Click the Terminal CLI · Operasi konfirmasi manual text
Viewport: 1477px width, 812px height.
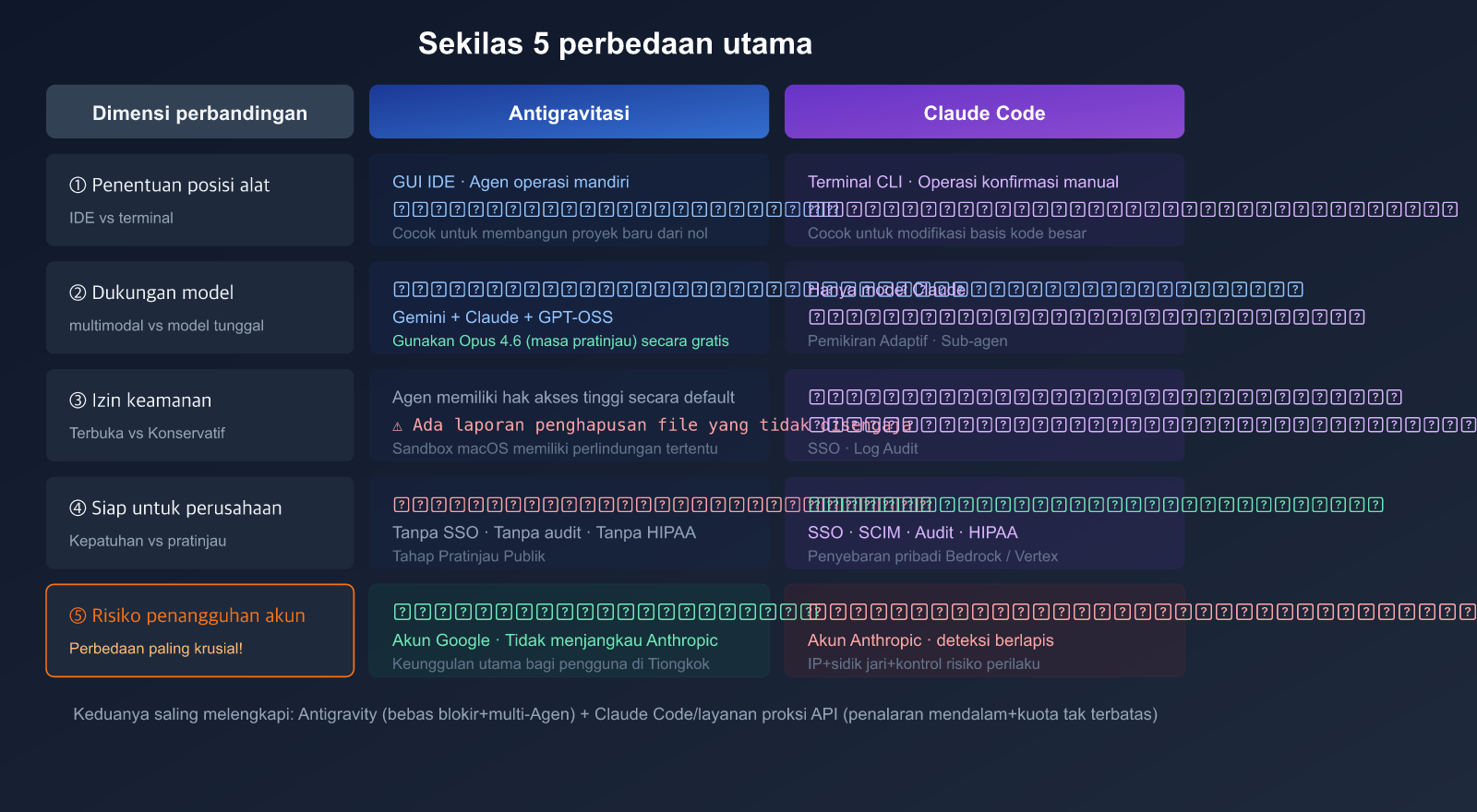(x=963, y=183)
